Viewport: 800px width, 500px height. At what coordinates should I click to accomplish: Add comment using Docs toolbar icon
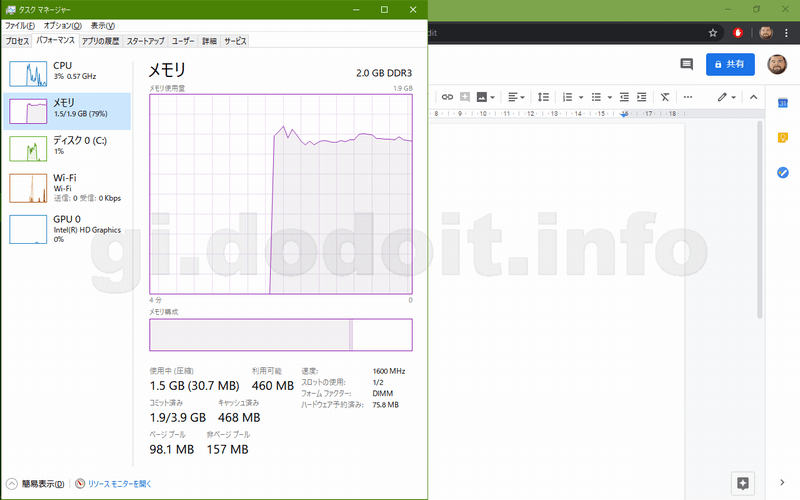465,97
